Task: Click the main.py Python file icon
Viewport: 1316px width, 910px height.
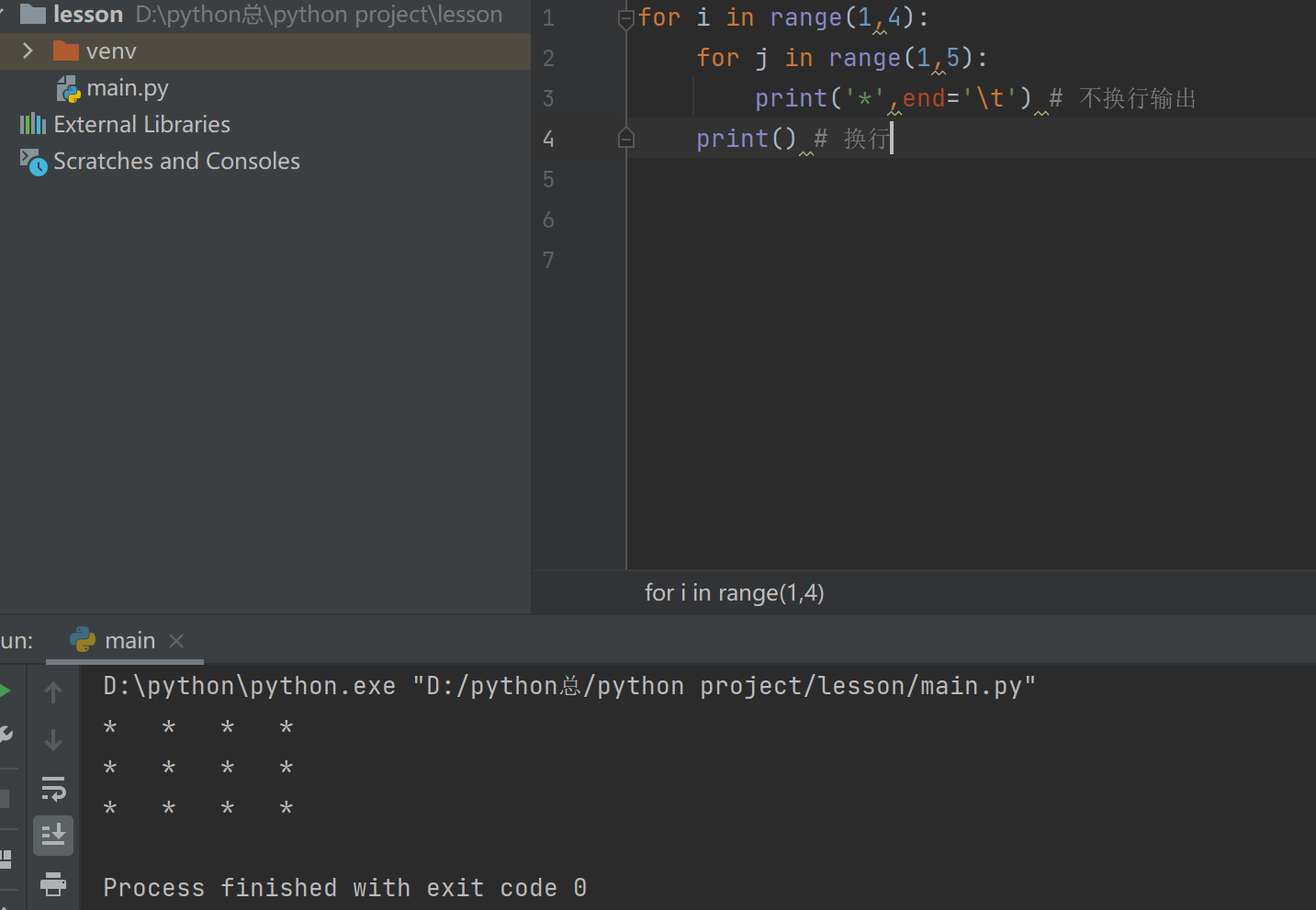Action: tap(68, 89)
